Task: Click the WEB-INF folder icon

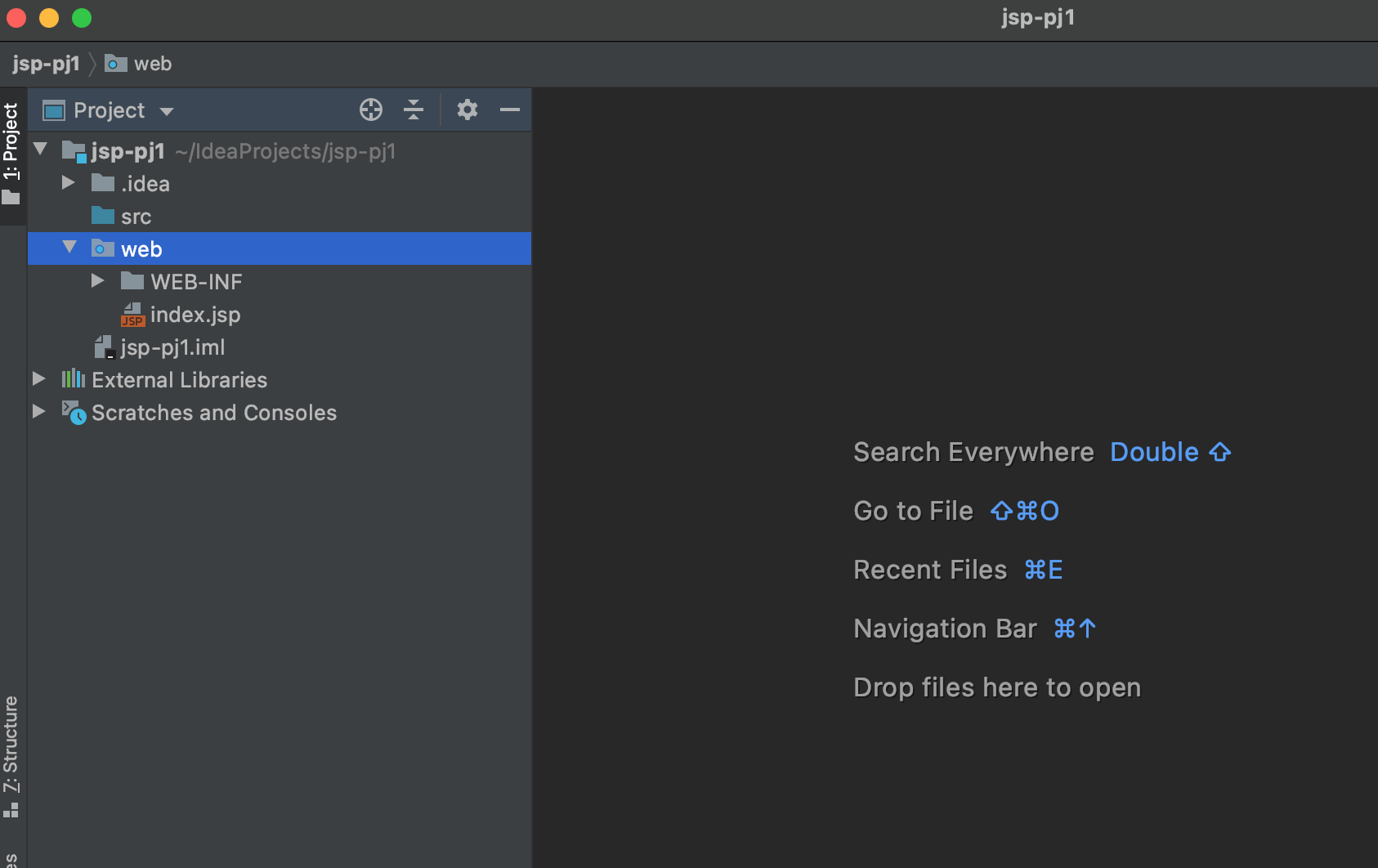Action: [132, 280]
